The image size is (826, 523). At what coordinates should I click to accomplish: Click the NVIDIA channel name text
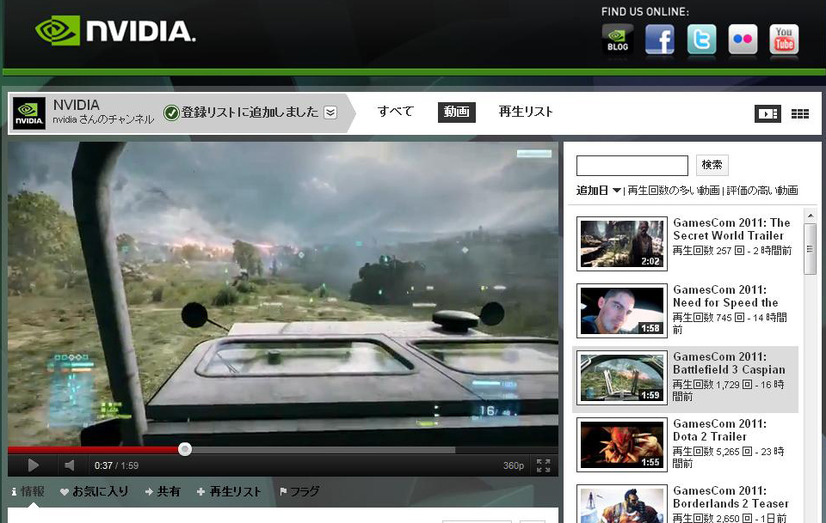[76, 105]
